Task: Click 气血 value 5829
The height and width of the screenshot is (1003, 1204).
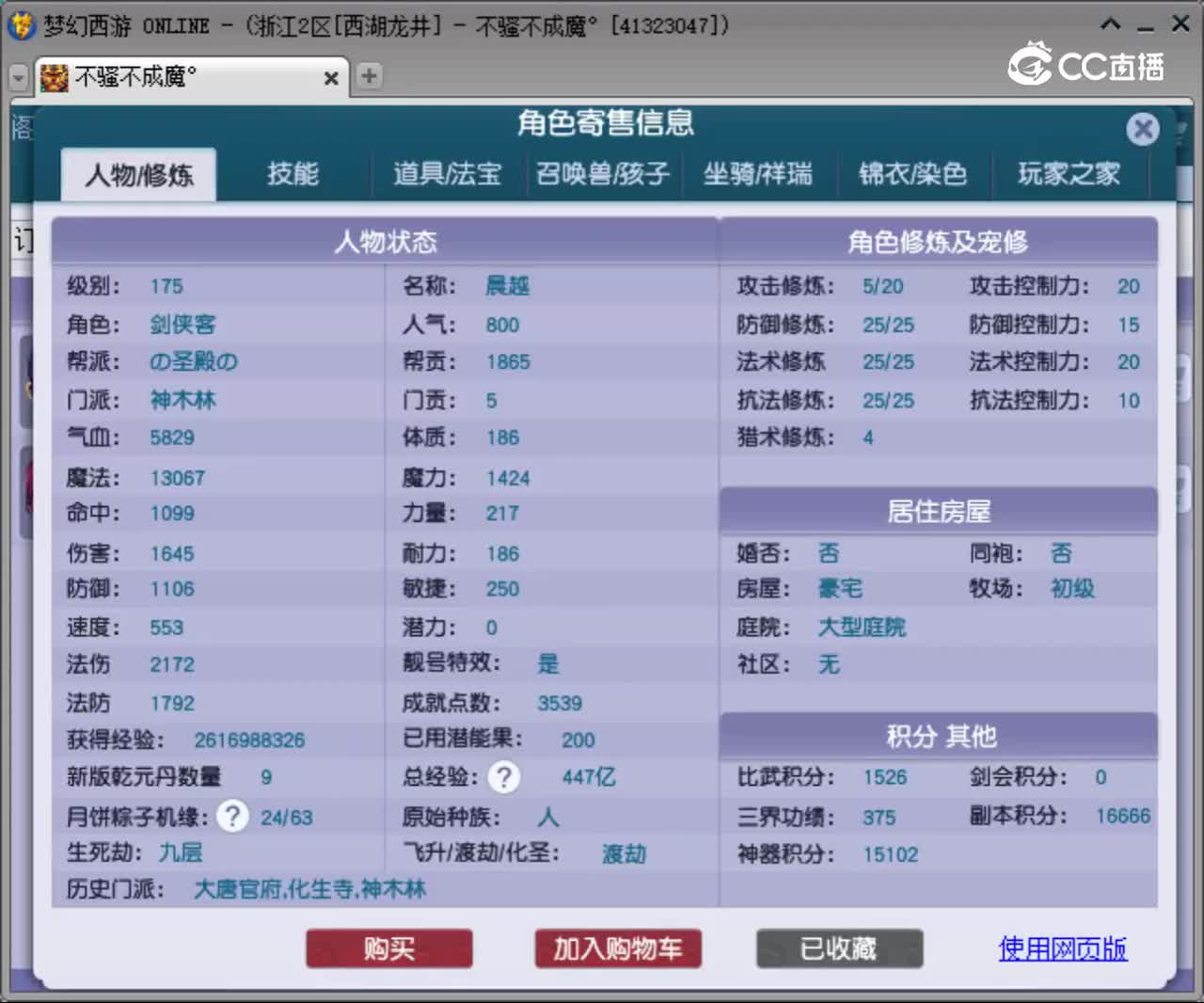Action: pyautogui.click(x=172, y=438)
